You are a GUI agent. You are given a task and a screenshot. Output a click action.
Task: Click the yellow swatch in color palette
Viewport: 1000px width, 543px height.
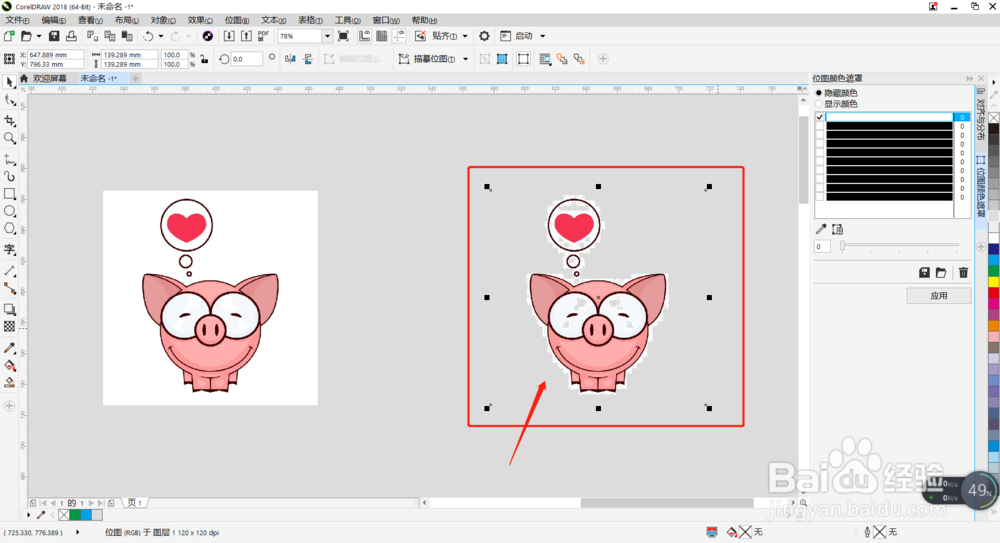coord(994,281)
